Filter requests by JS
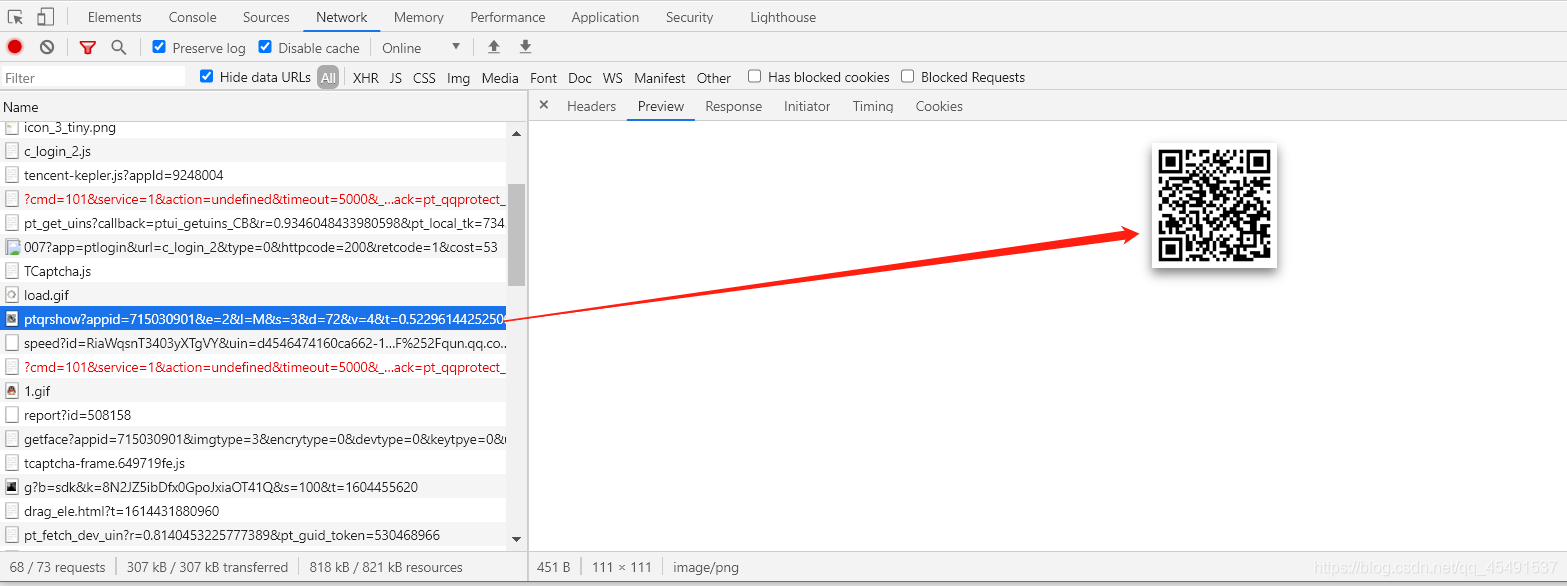1567x586 pixels. 396,77
